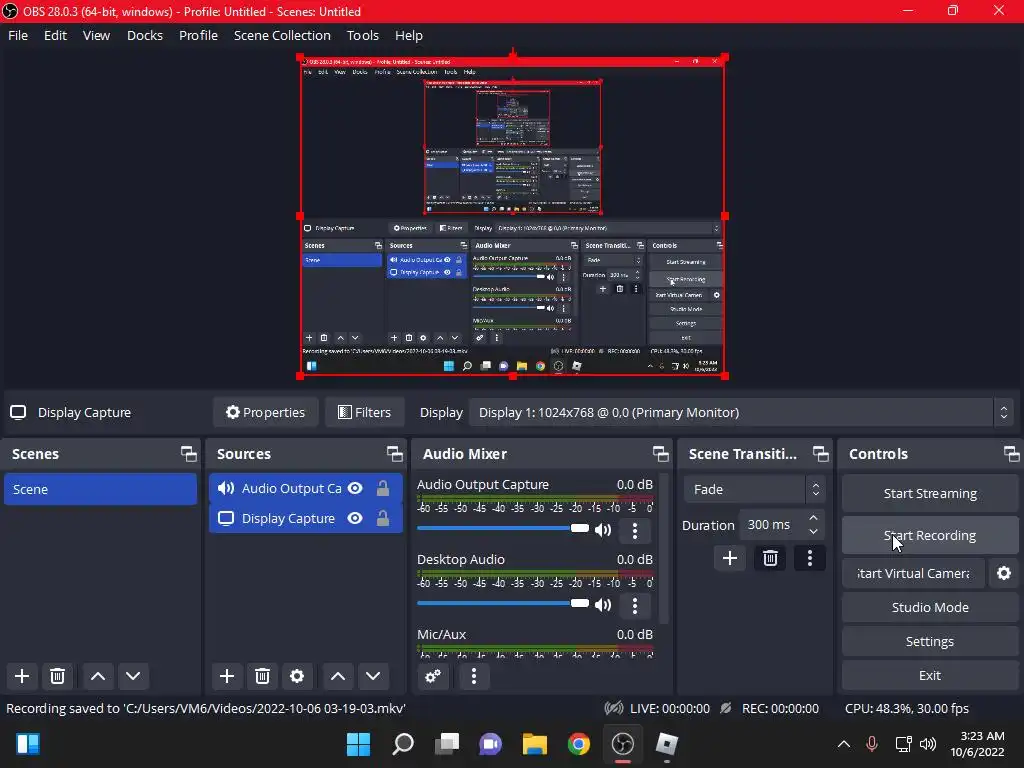Enable Studio Mode

point(930,607)
